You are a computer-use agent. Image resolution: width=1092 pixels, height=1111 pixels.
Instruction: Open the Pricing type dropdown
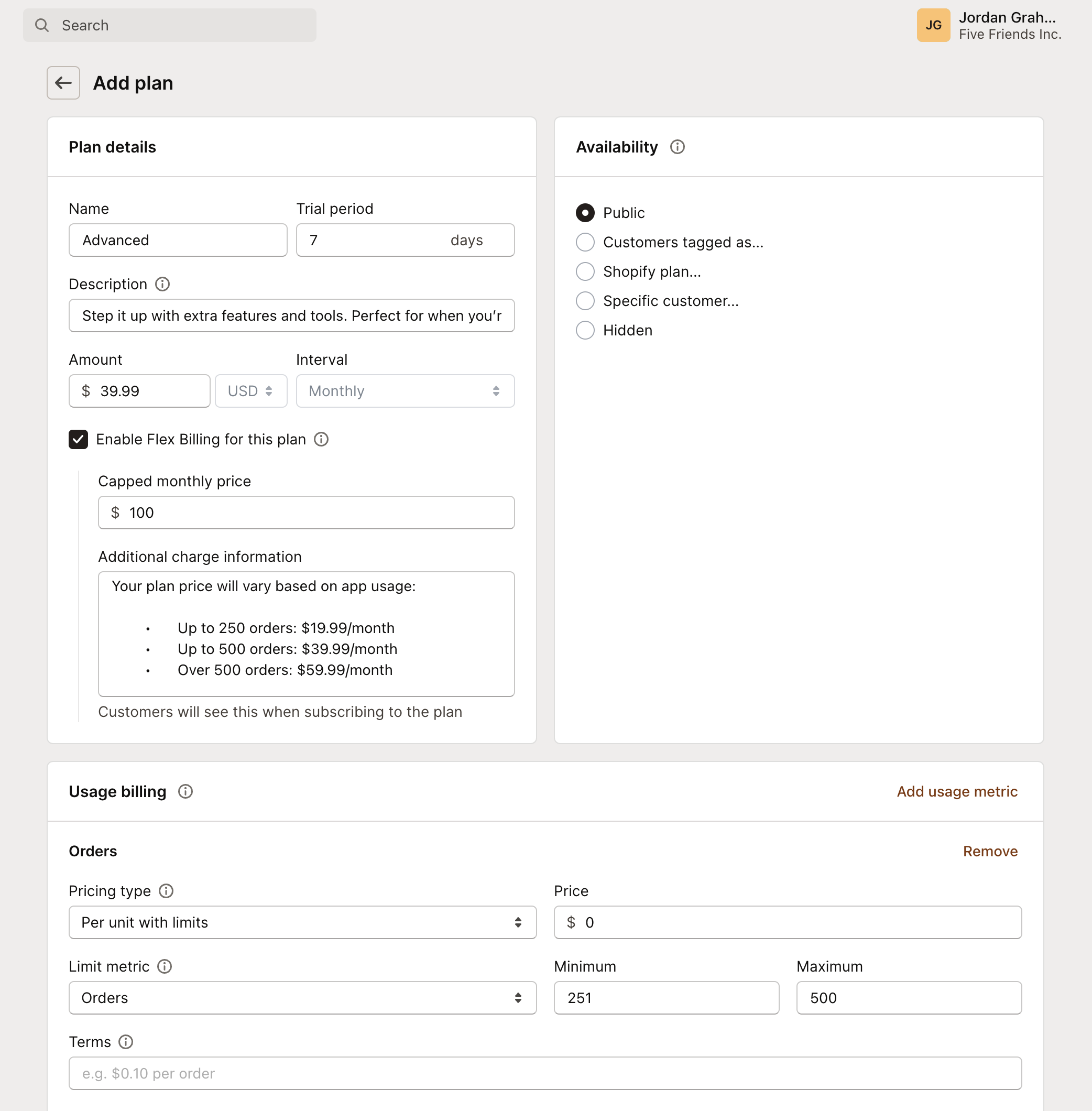tap(302, 922)
